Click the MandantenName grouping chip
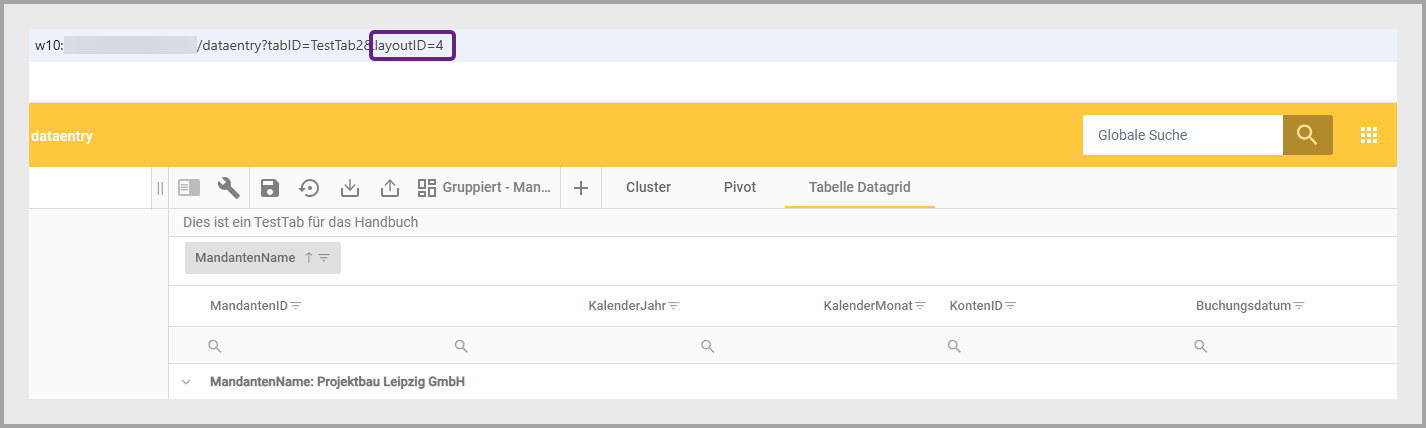Screen dimensions: 1426x428 (245, 258)
